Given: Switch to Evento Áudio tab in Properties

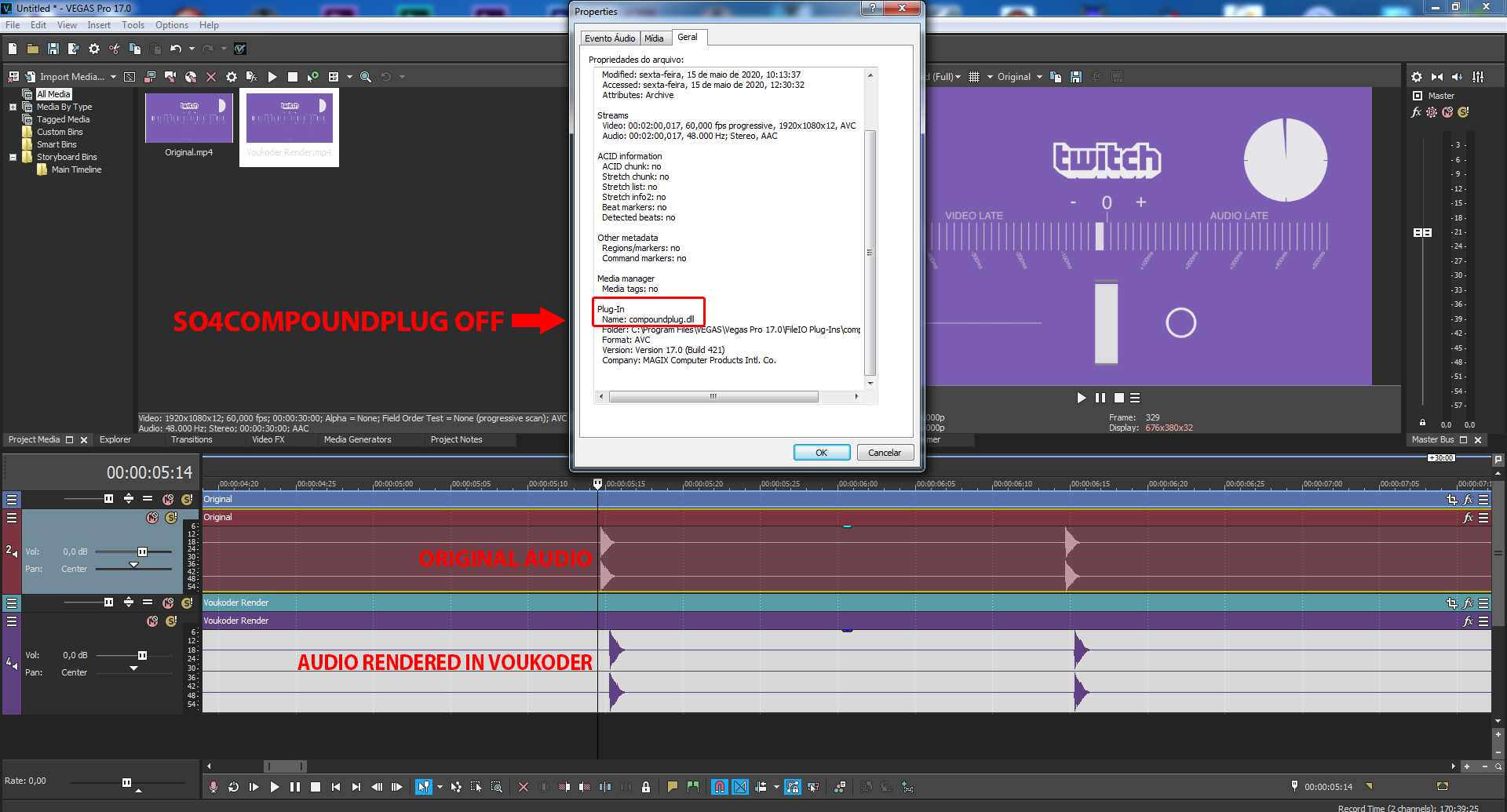Looking at the screenshot, I should [609, 38].
